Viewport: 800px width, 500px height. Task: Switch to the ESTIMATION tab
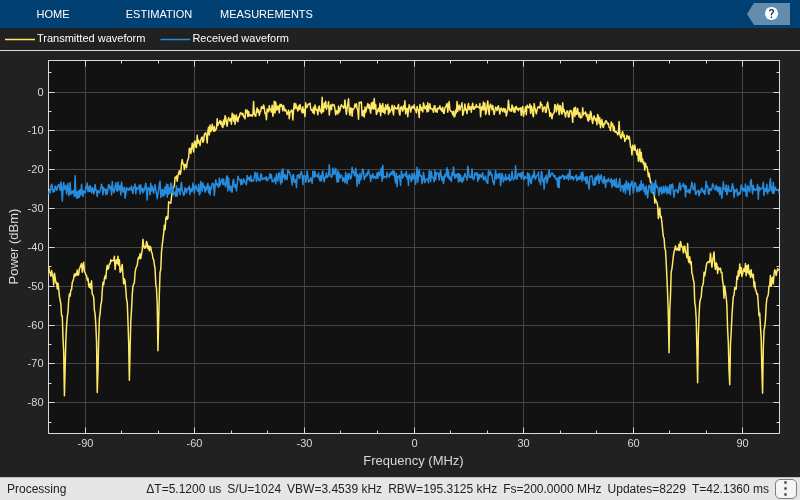pos(159,14)
